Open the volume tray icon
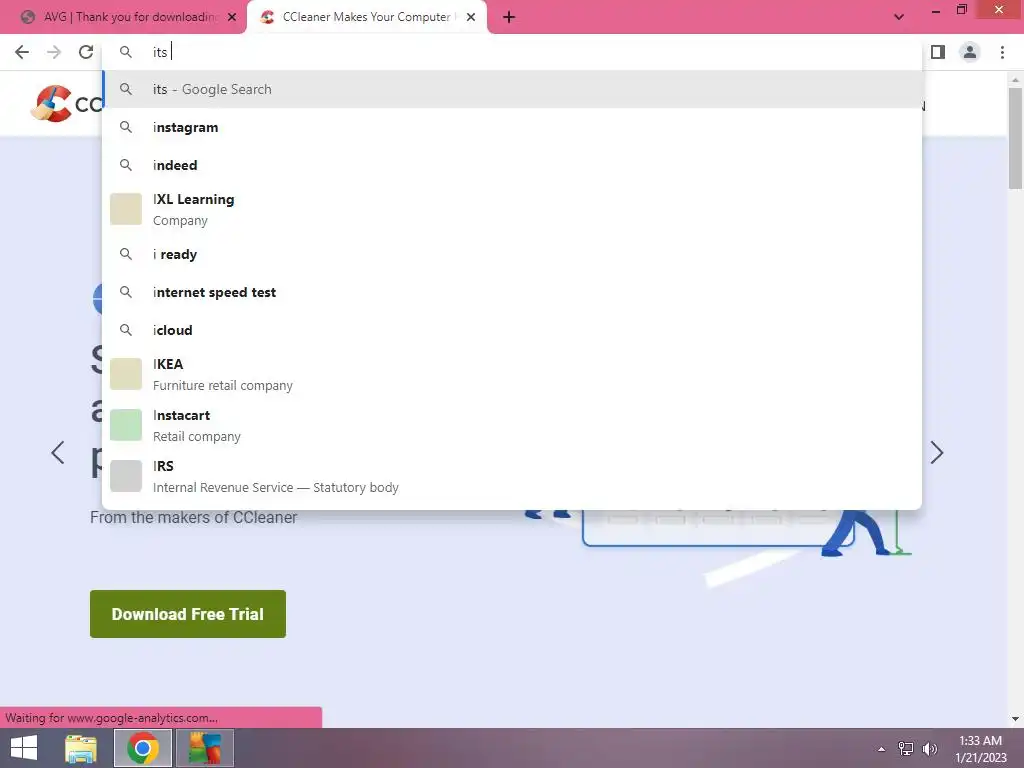 coord(929,749)
